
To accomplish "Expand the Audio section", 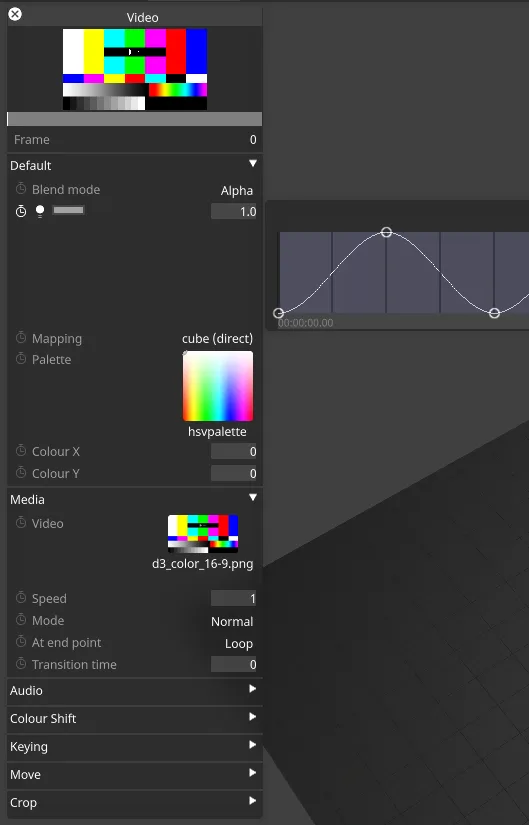I will point(253,689).
